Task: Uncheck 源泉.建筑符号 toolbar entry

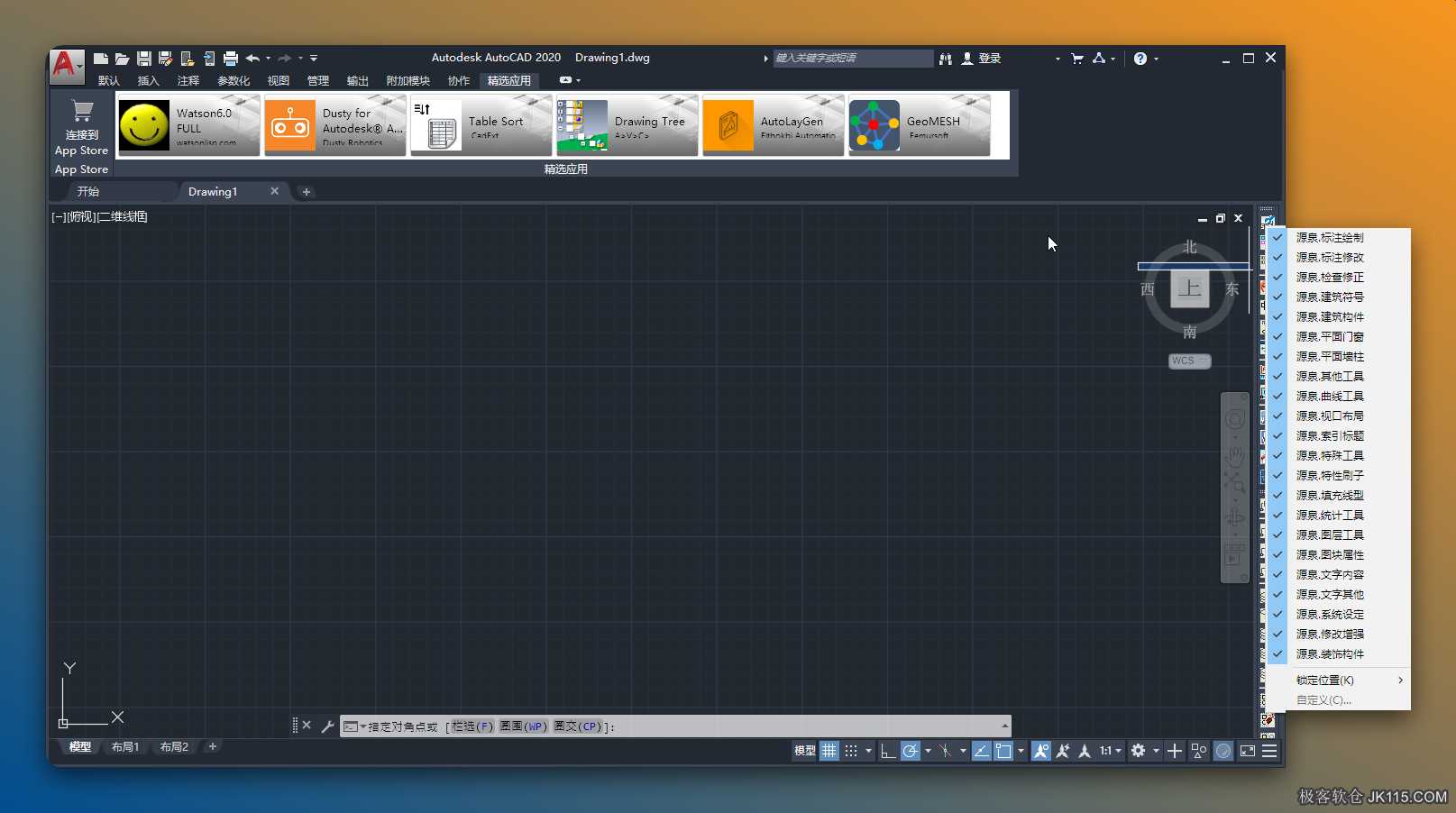Action: tap(1338, 297)
